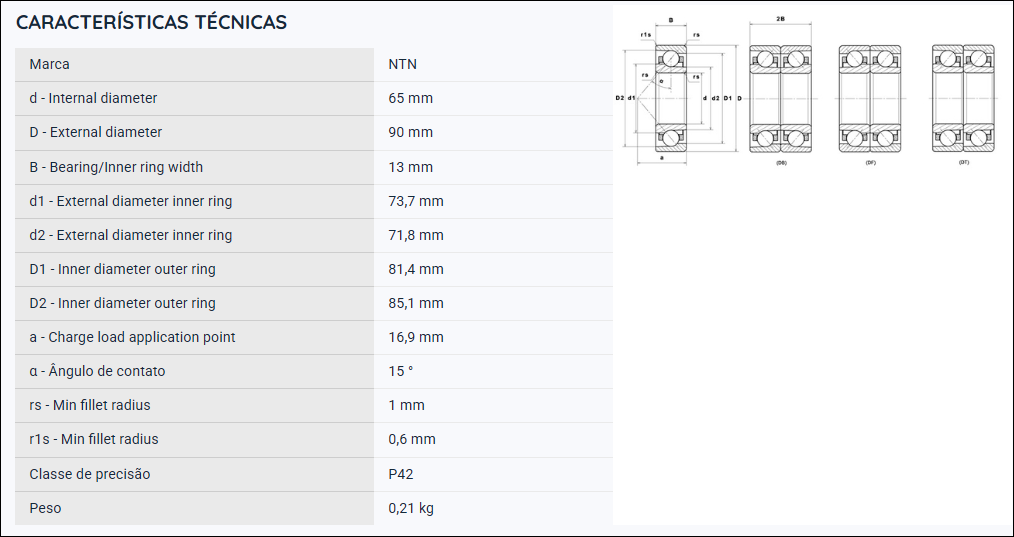
Task: Select the 0,6 mm value
Action: 412,439
